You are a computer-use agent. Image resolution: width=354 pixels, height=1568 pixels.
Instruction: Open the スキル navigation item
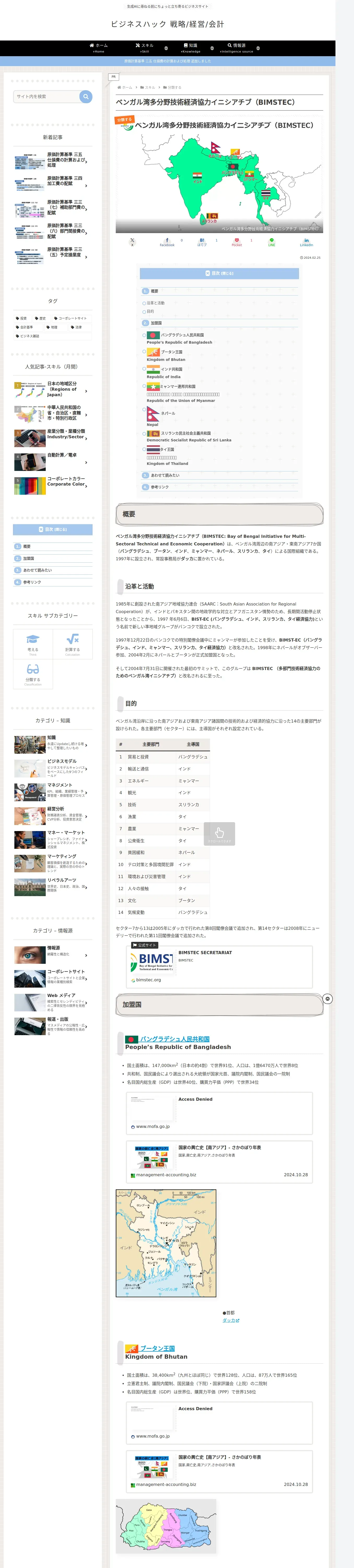(x=145, y=48)
